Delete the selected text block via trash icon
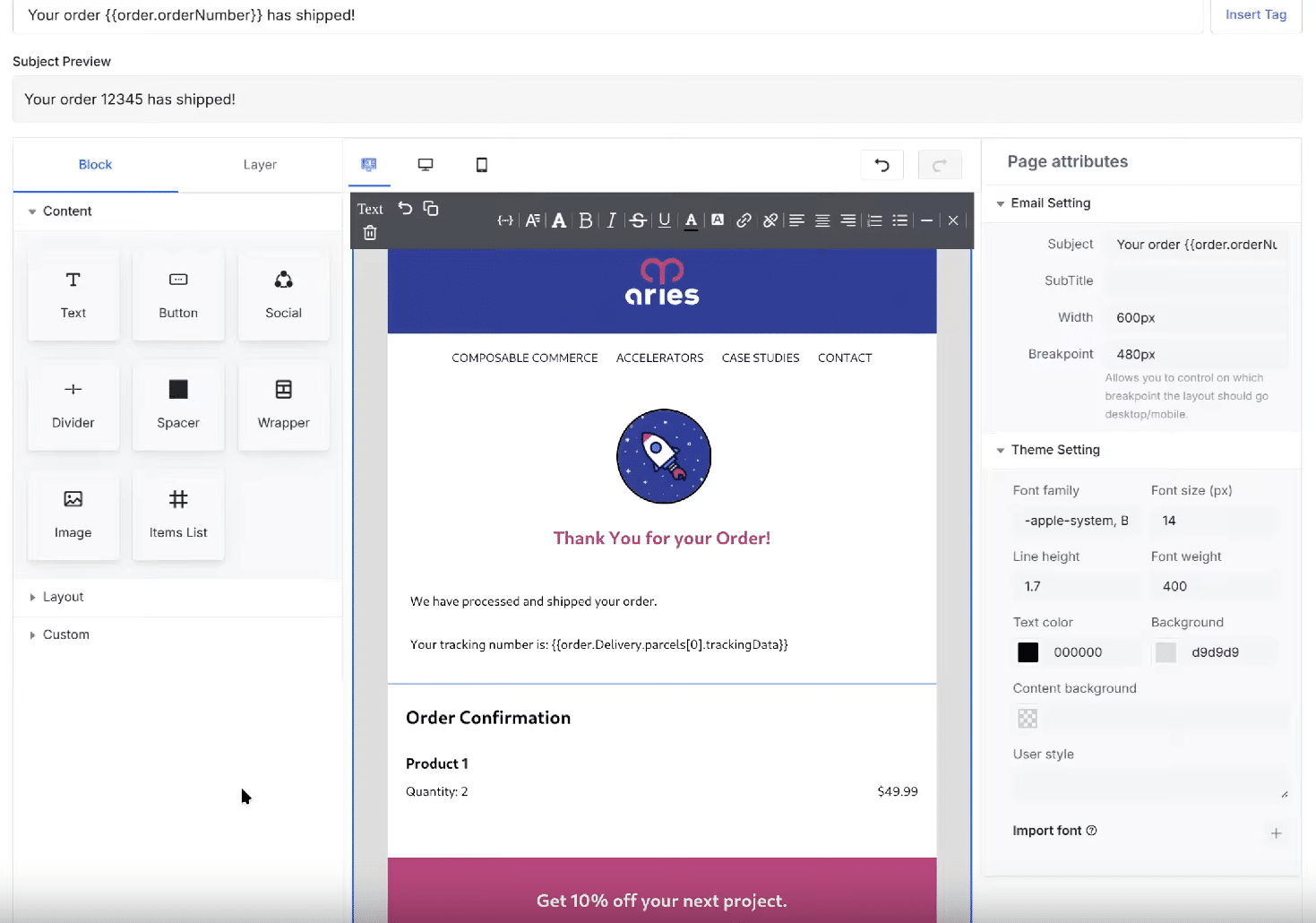This screenshot has width=1316, height=923. (370, 233)
